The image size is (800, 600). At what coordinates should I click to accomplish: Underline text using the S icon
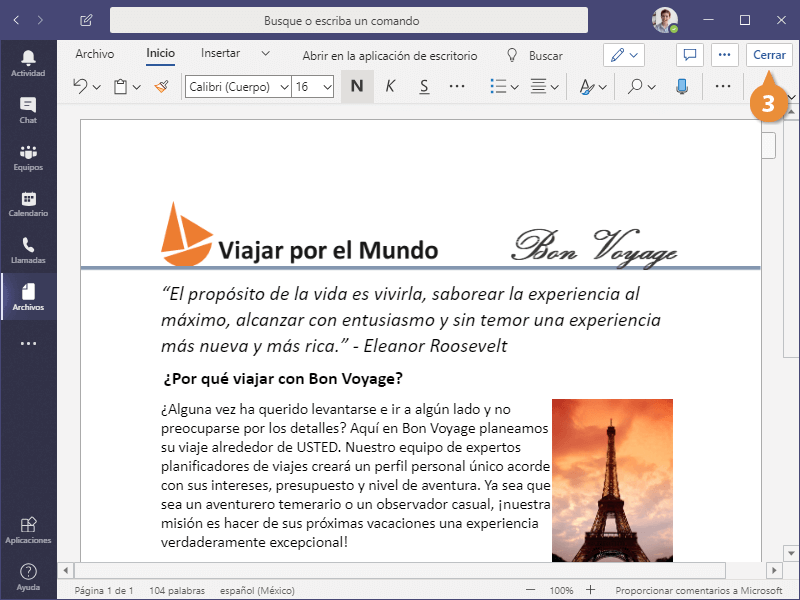click(x=423, y=87)
